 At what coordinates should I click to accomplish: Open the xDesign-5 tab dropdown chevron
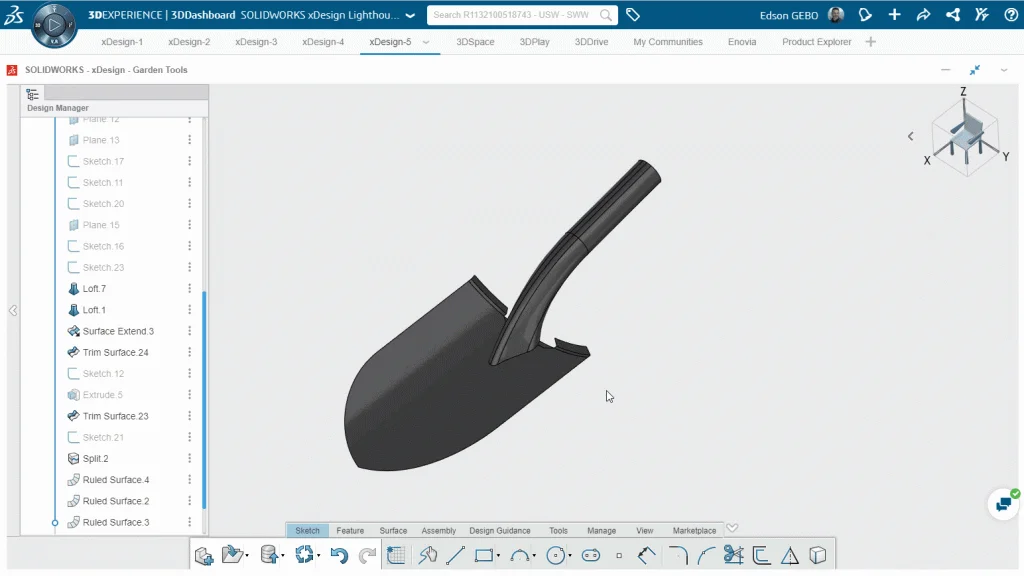[x=426, y=42]
